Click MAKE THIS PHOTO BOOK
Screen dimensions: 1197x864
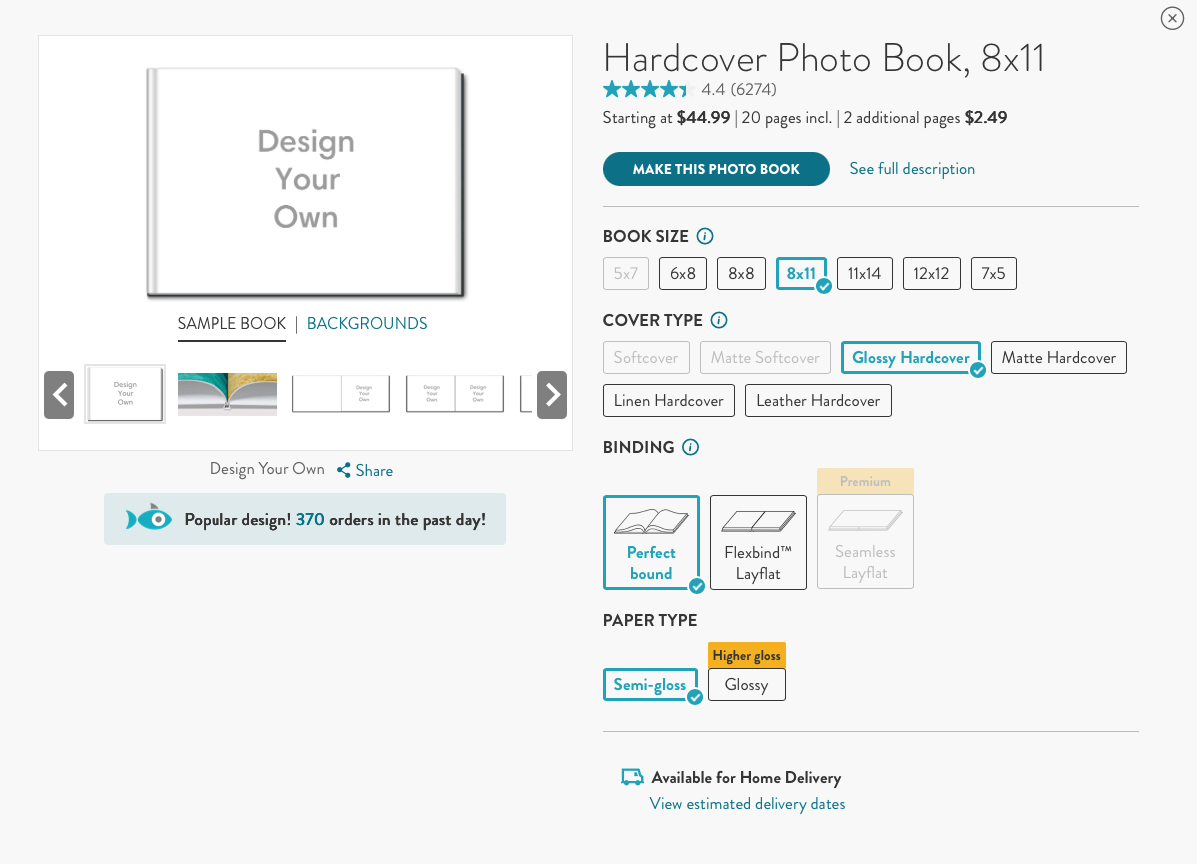point(715,168)
